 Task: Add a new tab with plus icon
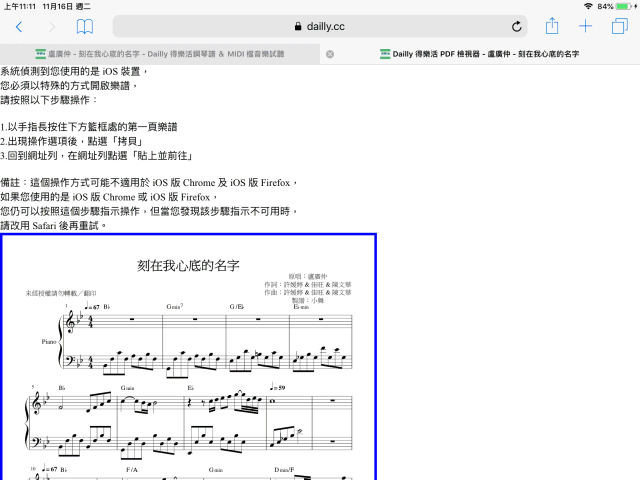585,27
